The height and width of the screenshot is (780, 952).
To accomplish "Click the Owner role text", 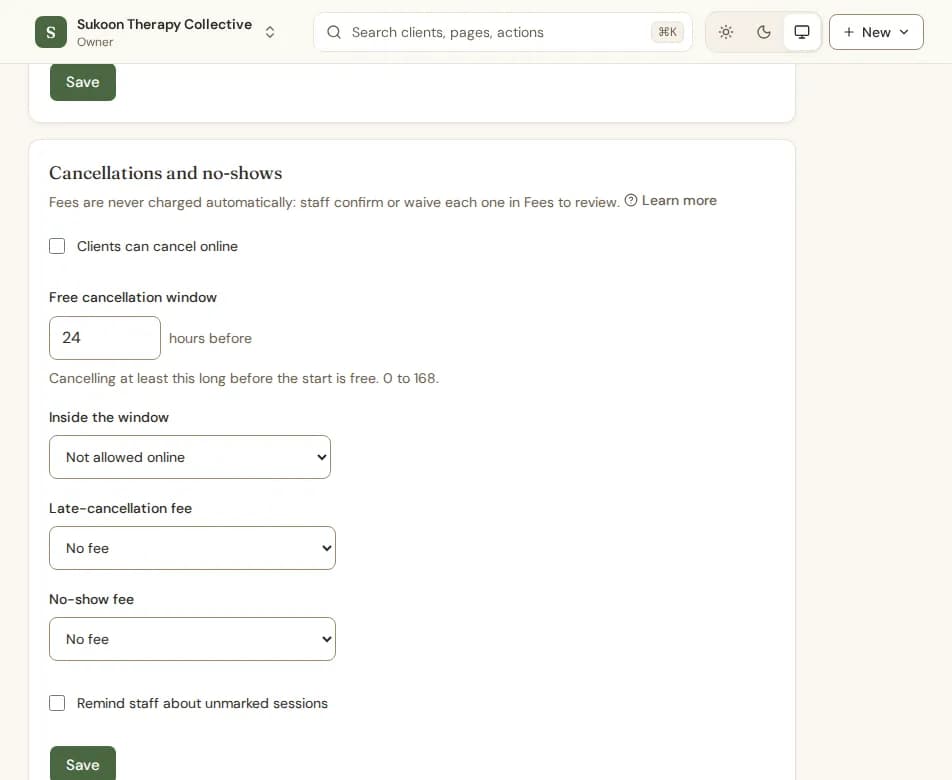I will [x=95, y=42].
